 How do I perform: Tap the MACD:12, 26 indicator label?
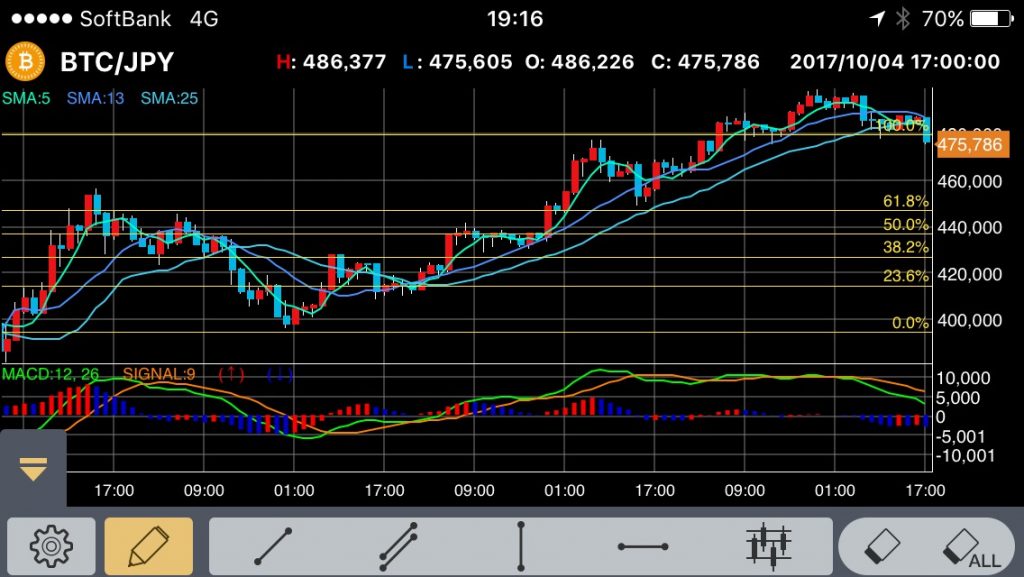coord(50,374)
